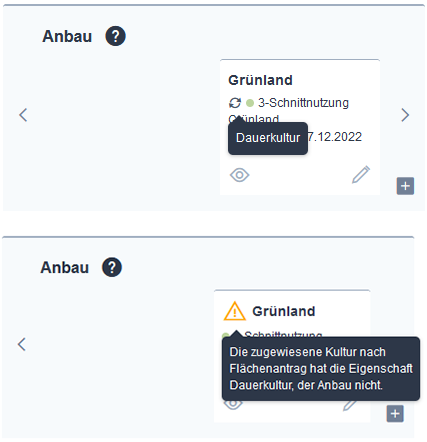Add a cultivation with plus beside warning card
Screen dimensions: 427x442
pyautogui.click(x=395, y=414)
